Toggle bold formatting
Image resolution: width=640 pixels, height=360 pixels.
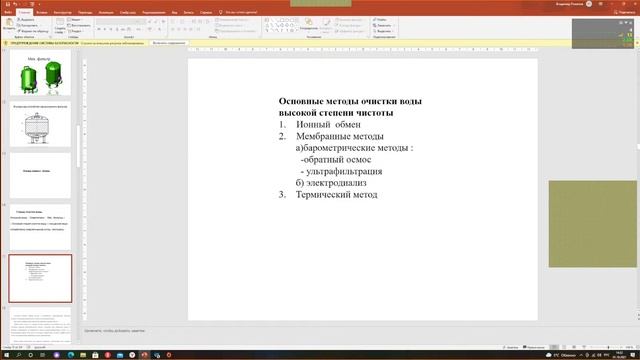[x=99, y=29]
